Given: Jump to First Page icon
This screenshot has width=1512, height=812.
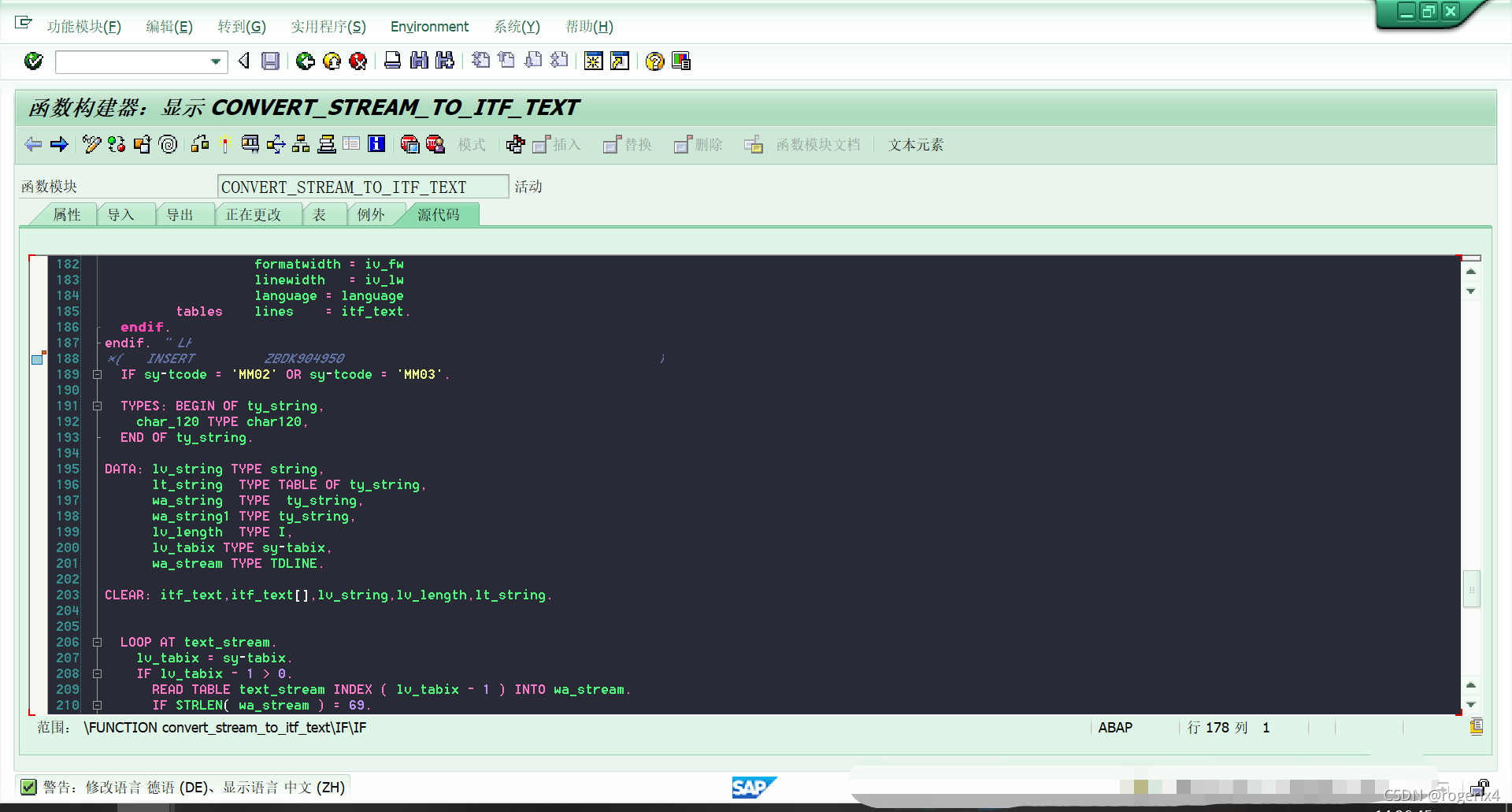Looking at the screenshot, I should 480,61.
